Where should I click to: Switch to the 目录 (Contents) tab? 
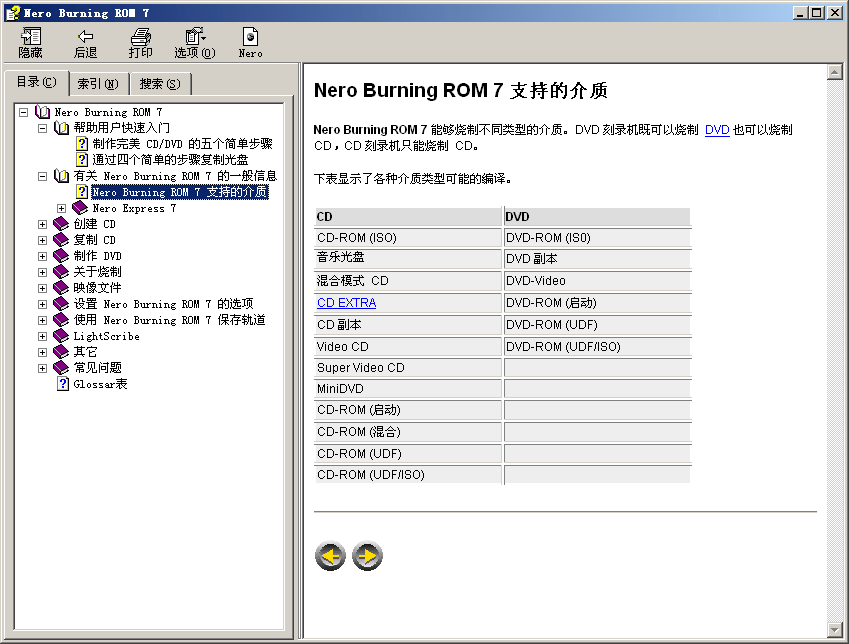click(36, 82)
